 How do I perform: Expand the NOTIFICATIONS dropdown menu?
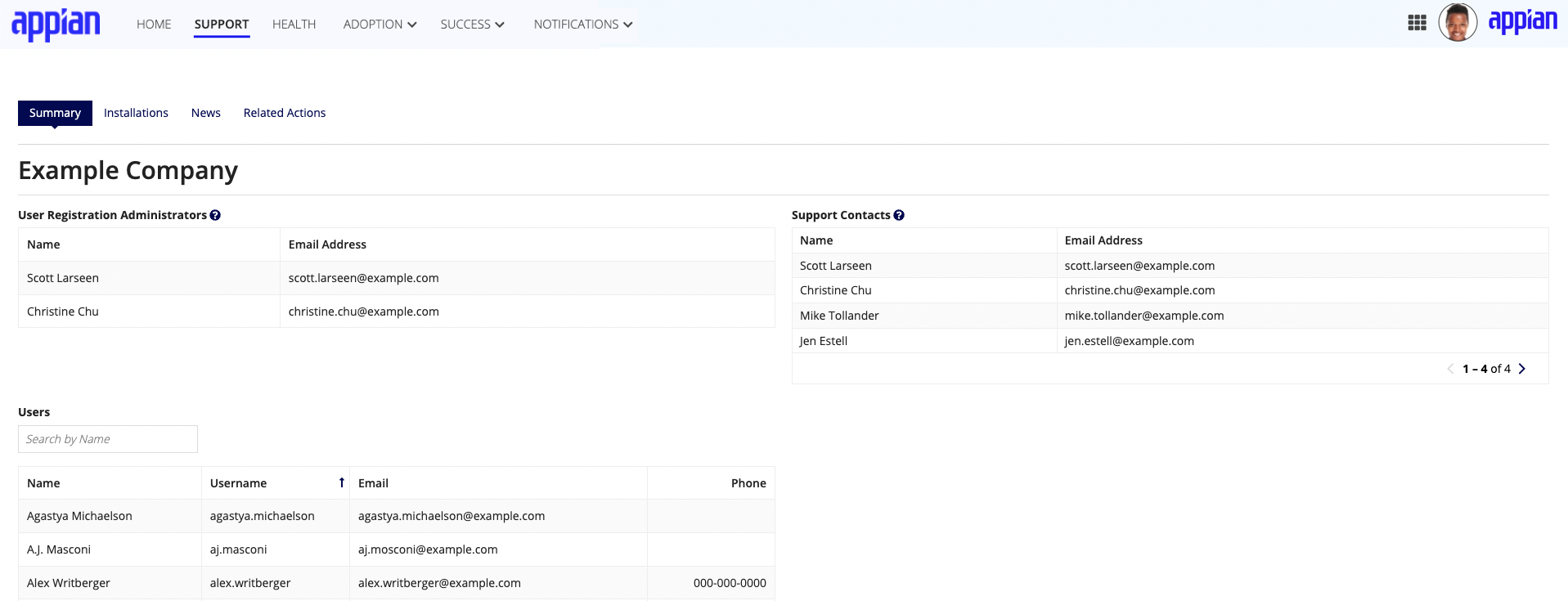click(x=583, y=25)
